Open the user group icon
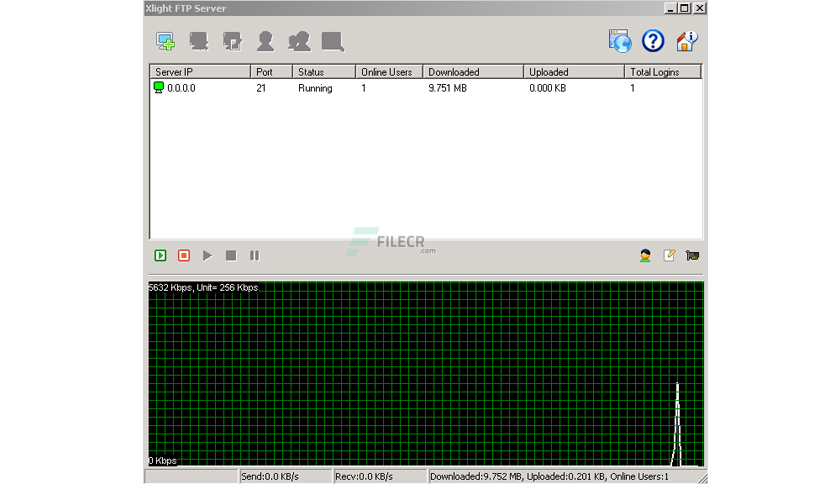This screenshot has width=836, height=484. 299,41
